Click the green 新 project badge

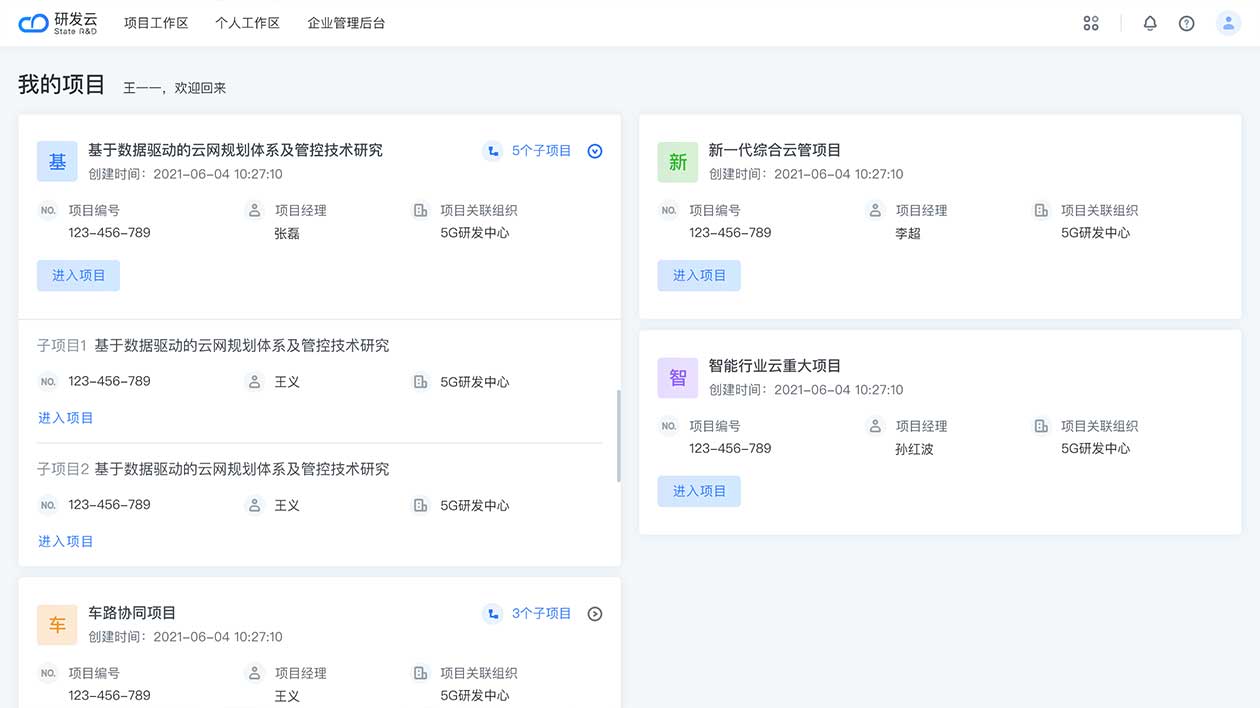tap(678, 162)
